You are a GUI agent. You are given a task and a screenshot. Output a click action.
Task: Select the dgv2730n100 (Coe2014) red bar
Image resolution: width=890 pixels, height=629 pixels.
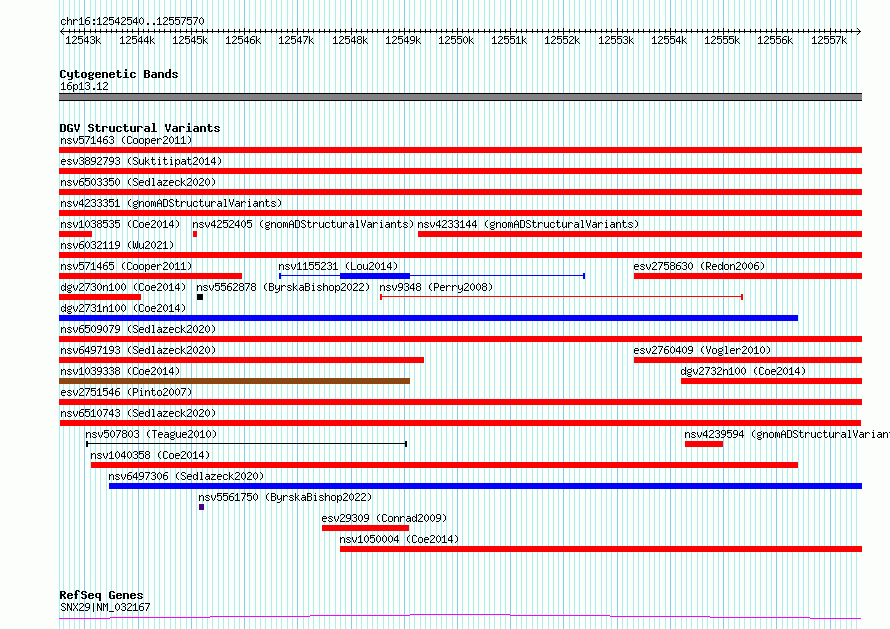(100, 297)
